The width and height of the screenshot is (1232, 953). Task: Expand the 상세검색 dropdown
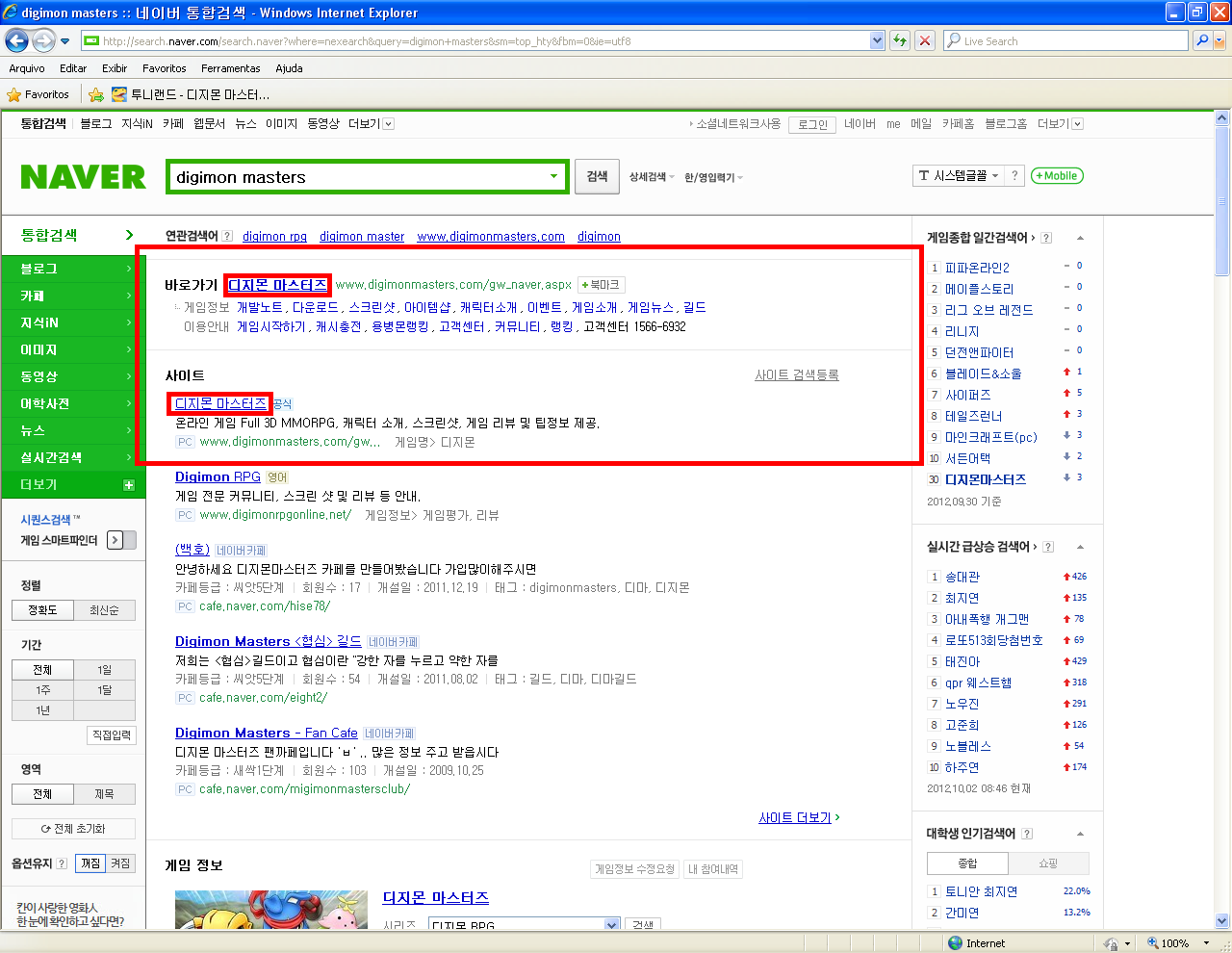pos(652,177)
